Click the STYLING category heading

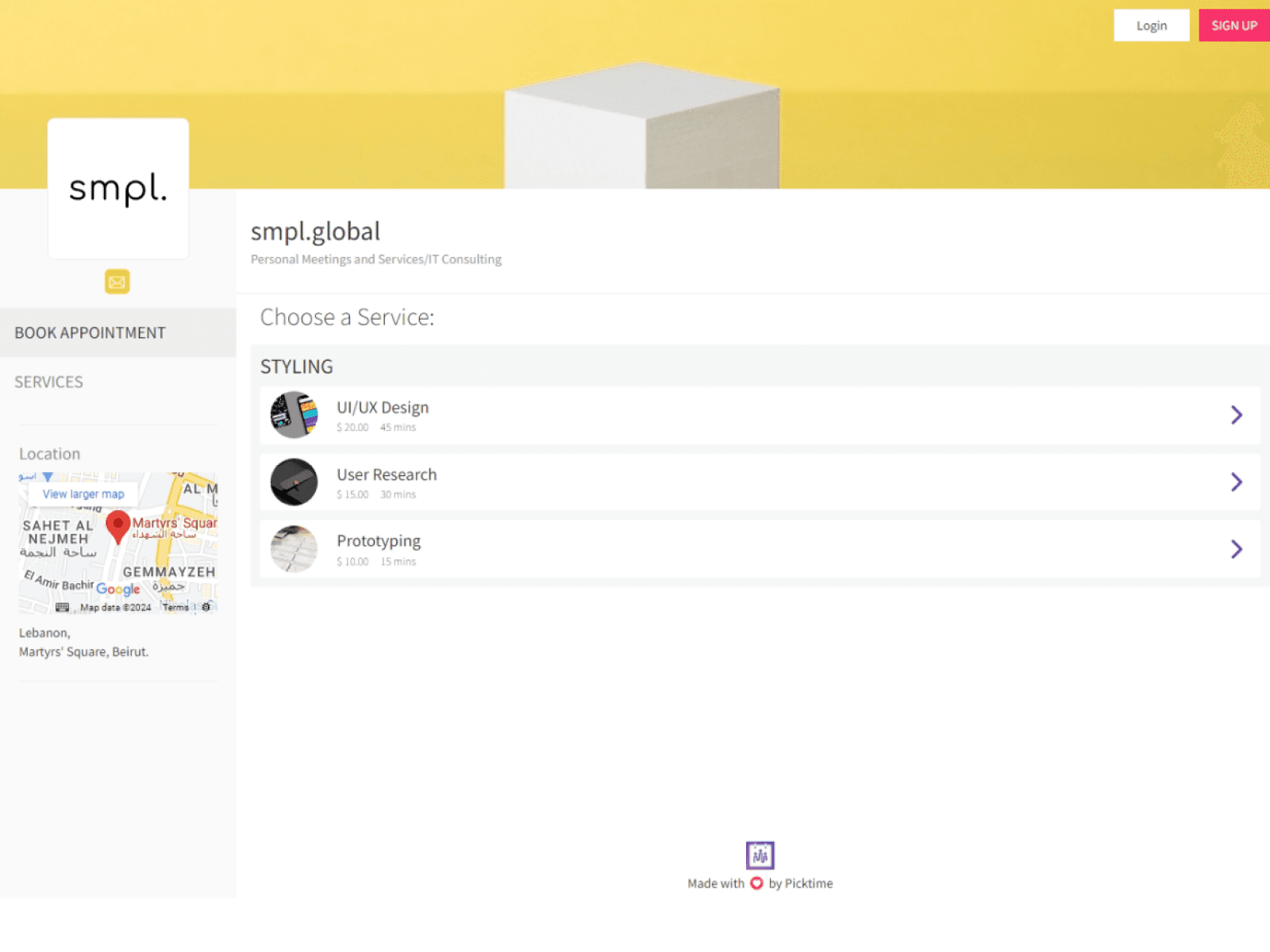coord(297,367)
